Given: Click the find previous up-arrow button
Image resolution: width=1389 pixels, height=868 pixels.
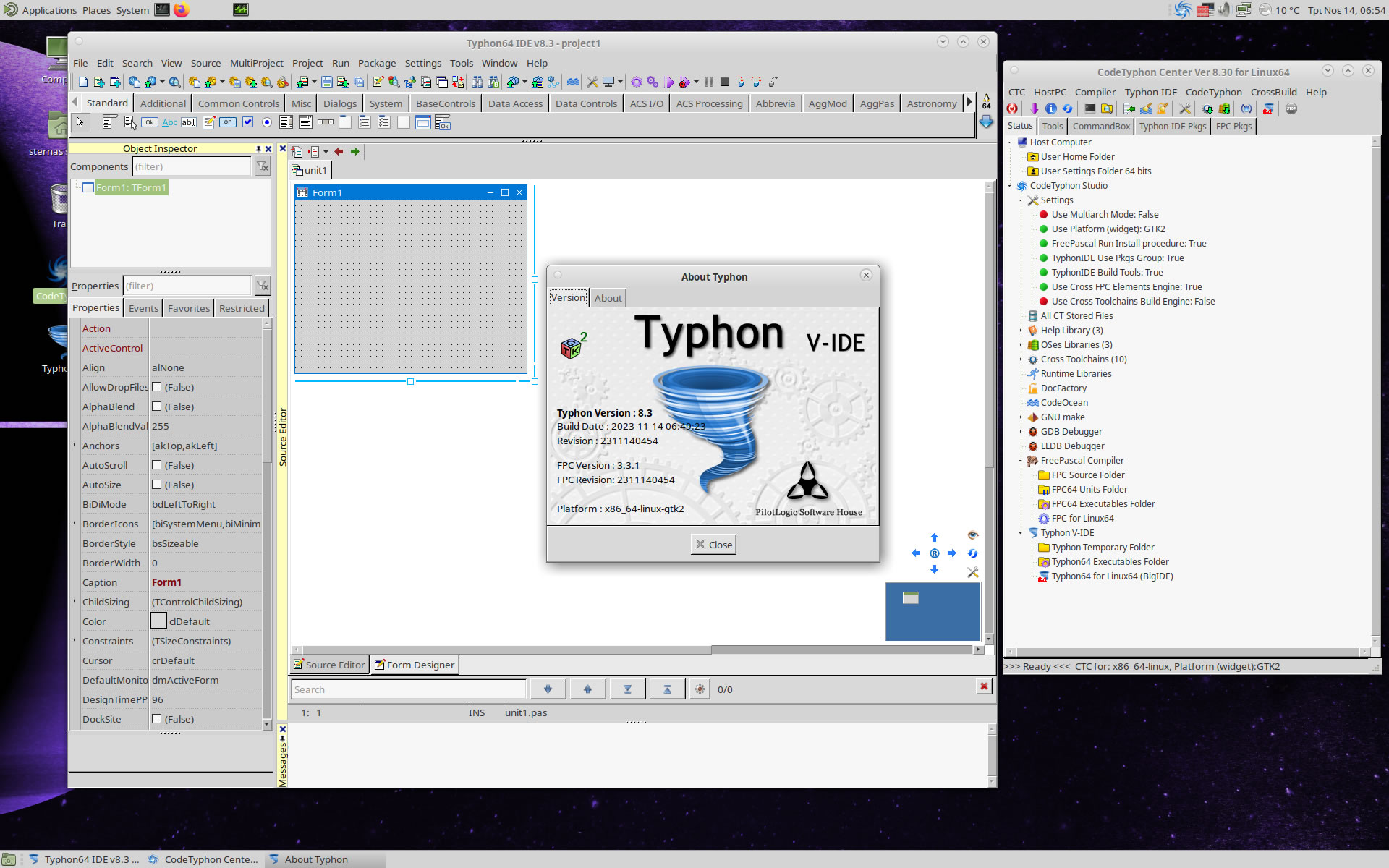Looking at the screenshot, I should [587, 689].
